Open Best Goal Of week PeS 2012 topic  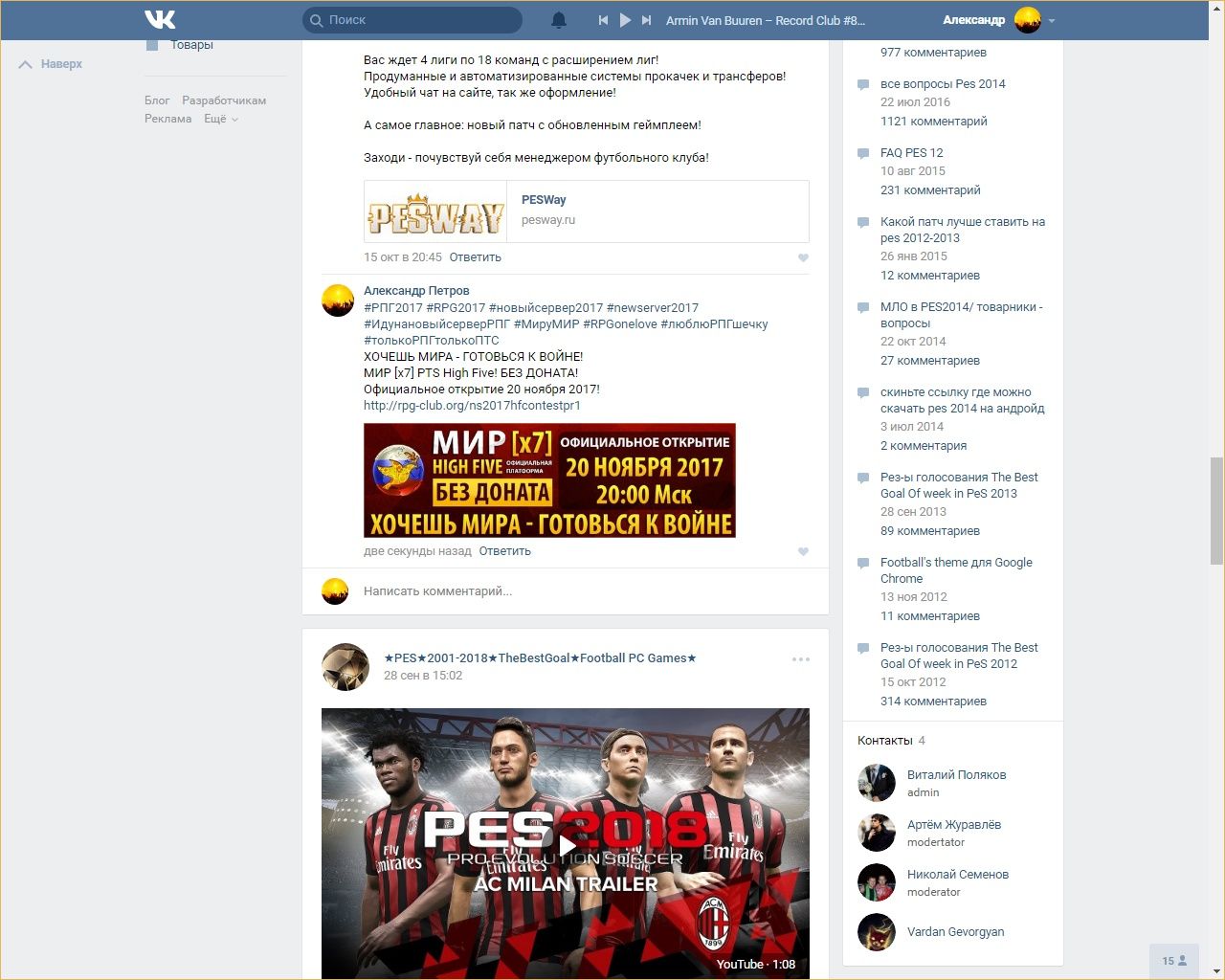point(959,656)
